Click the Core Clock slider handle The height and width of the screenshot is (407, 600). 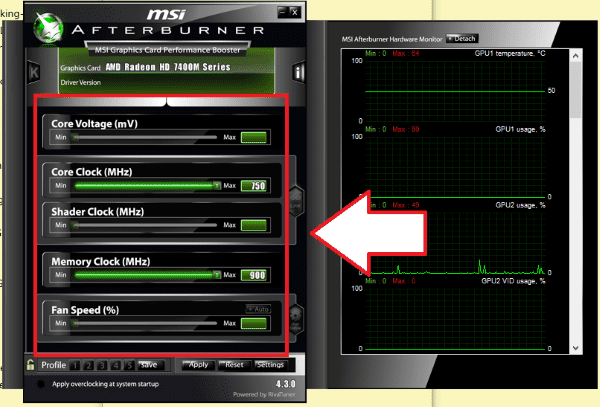coord(217,186)
